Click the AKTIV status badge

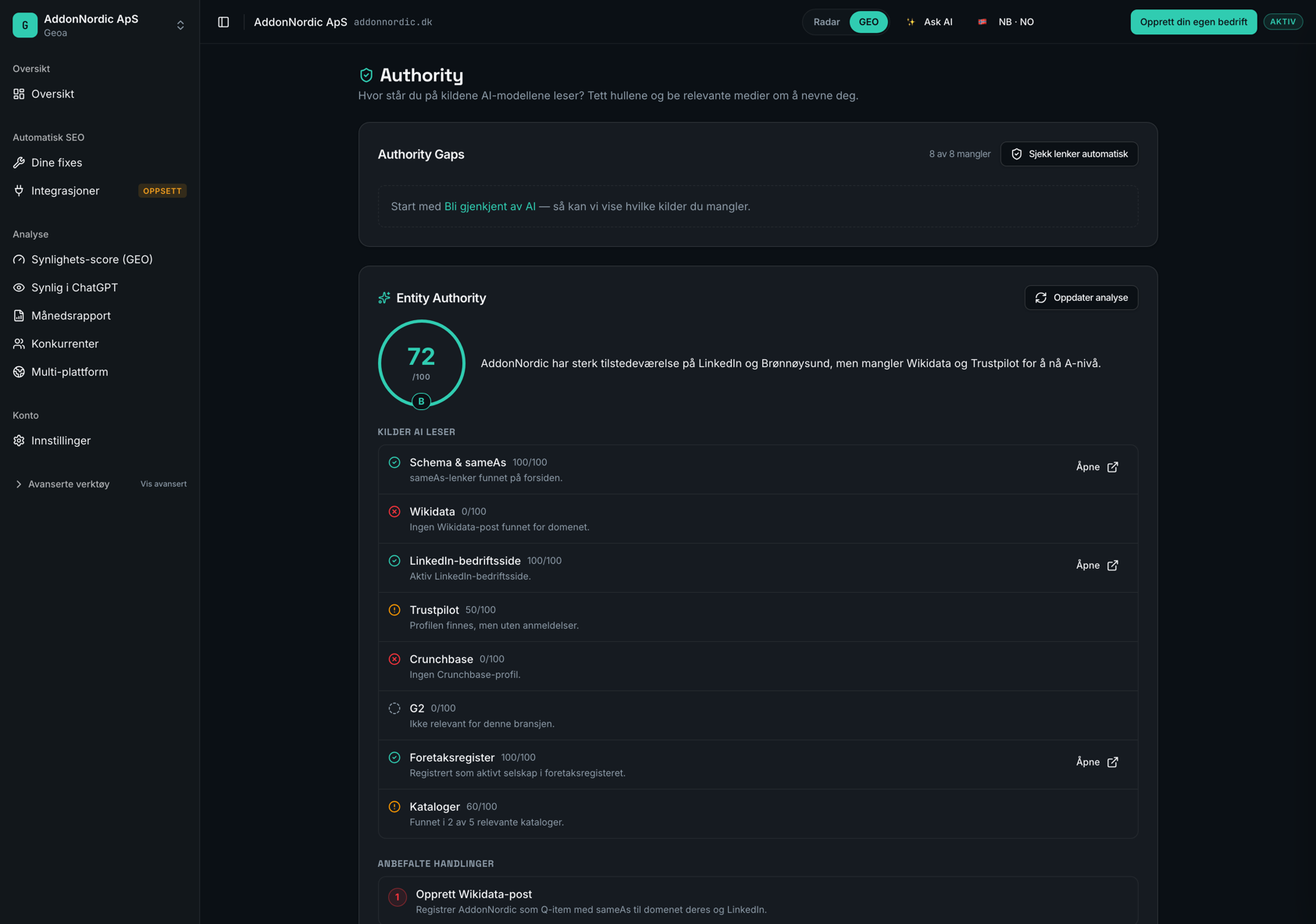point(1282,22)
